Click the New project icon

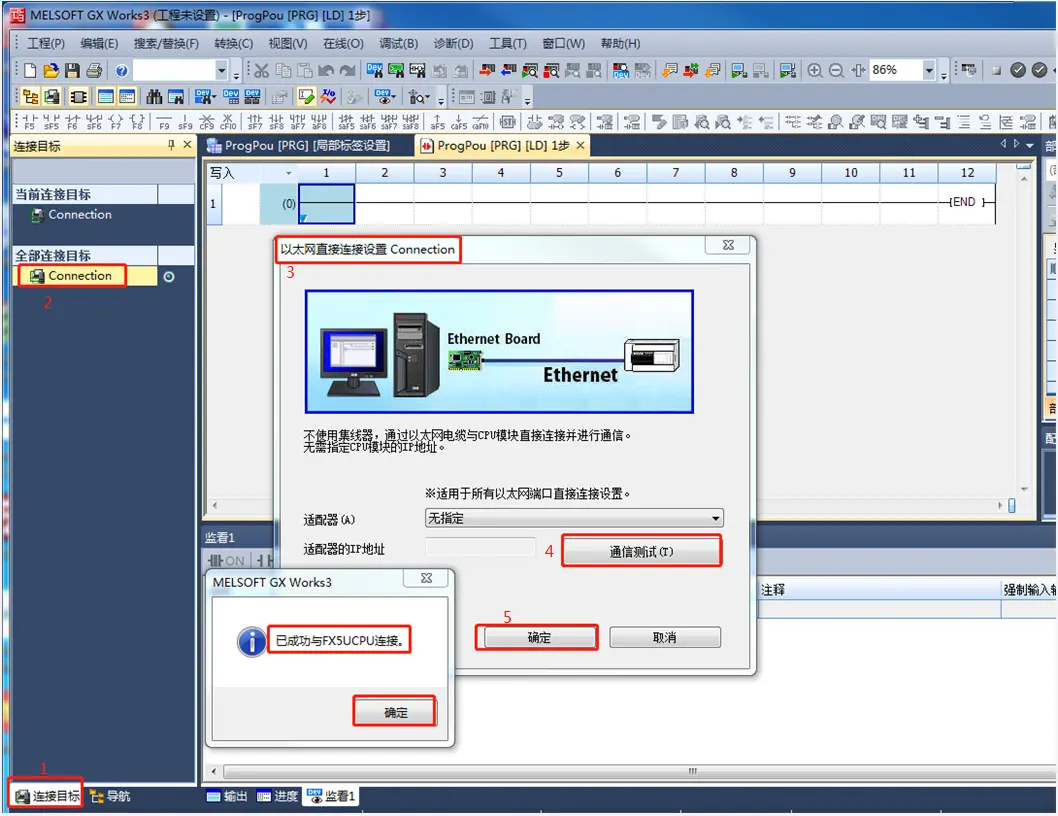[x=30, y=71]
